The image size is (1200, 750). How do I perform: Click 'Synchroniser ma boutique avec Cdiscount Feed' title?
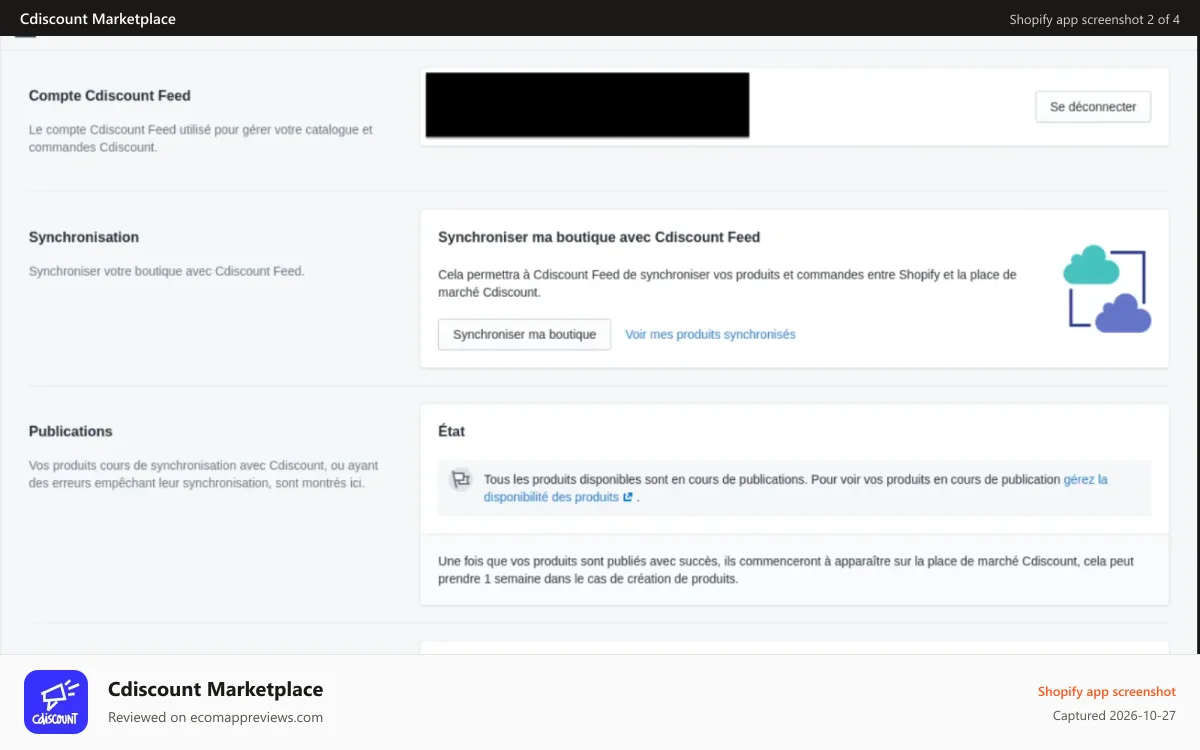pyautogui.click(x=599, y=237)
